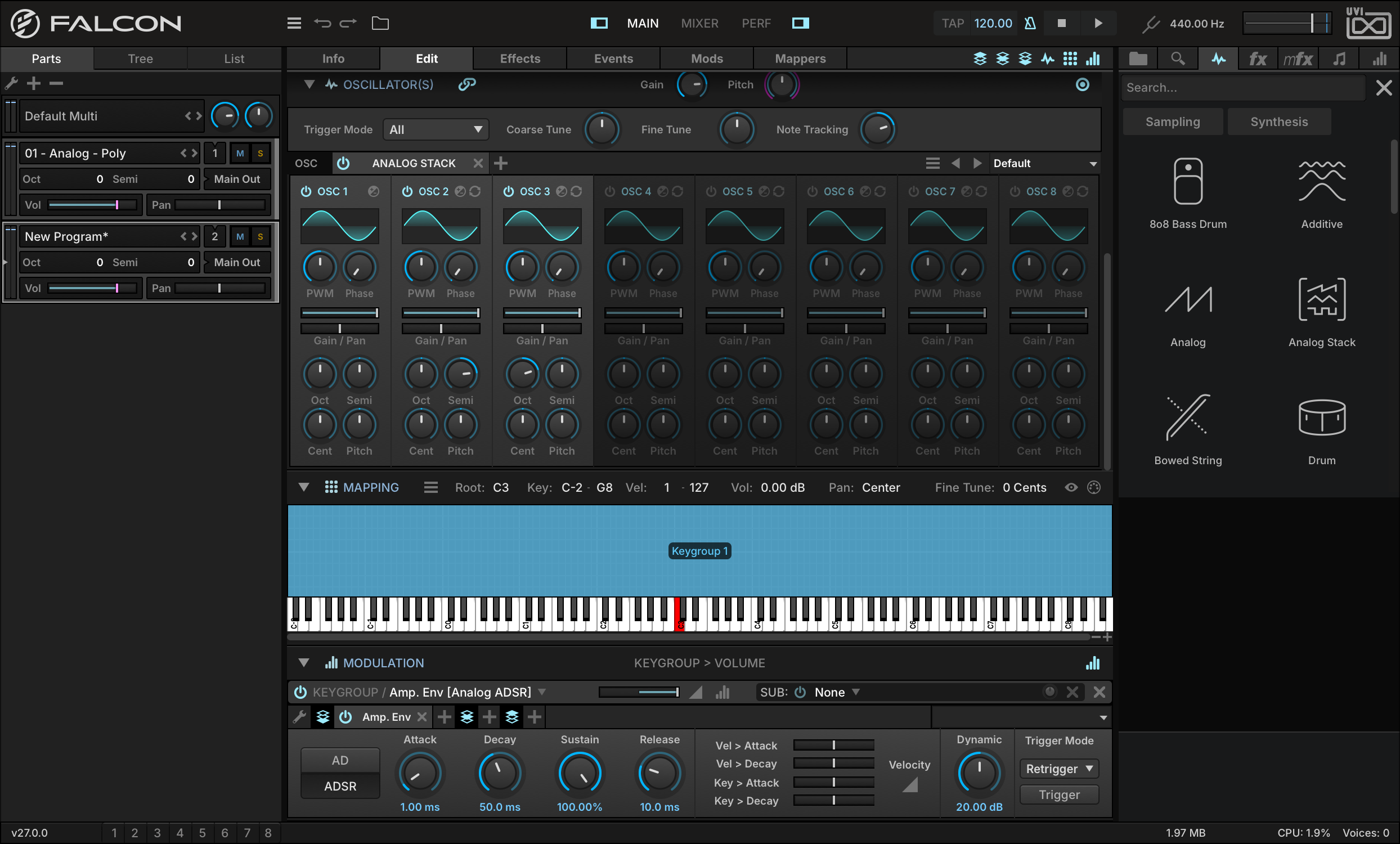Toggle OSC 1 power button
Image resolution: width=1400 pixels, height=844 pixels.
(306, 191)
